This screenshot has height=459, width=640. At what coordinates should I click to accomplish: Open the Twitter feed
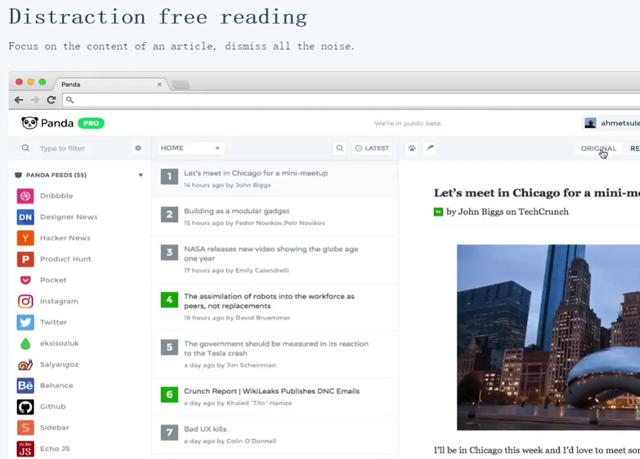(53, 322)
